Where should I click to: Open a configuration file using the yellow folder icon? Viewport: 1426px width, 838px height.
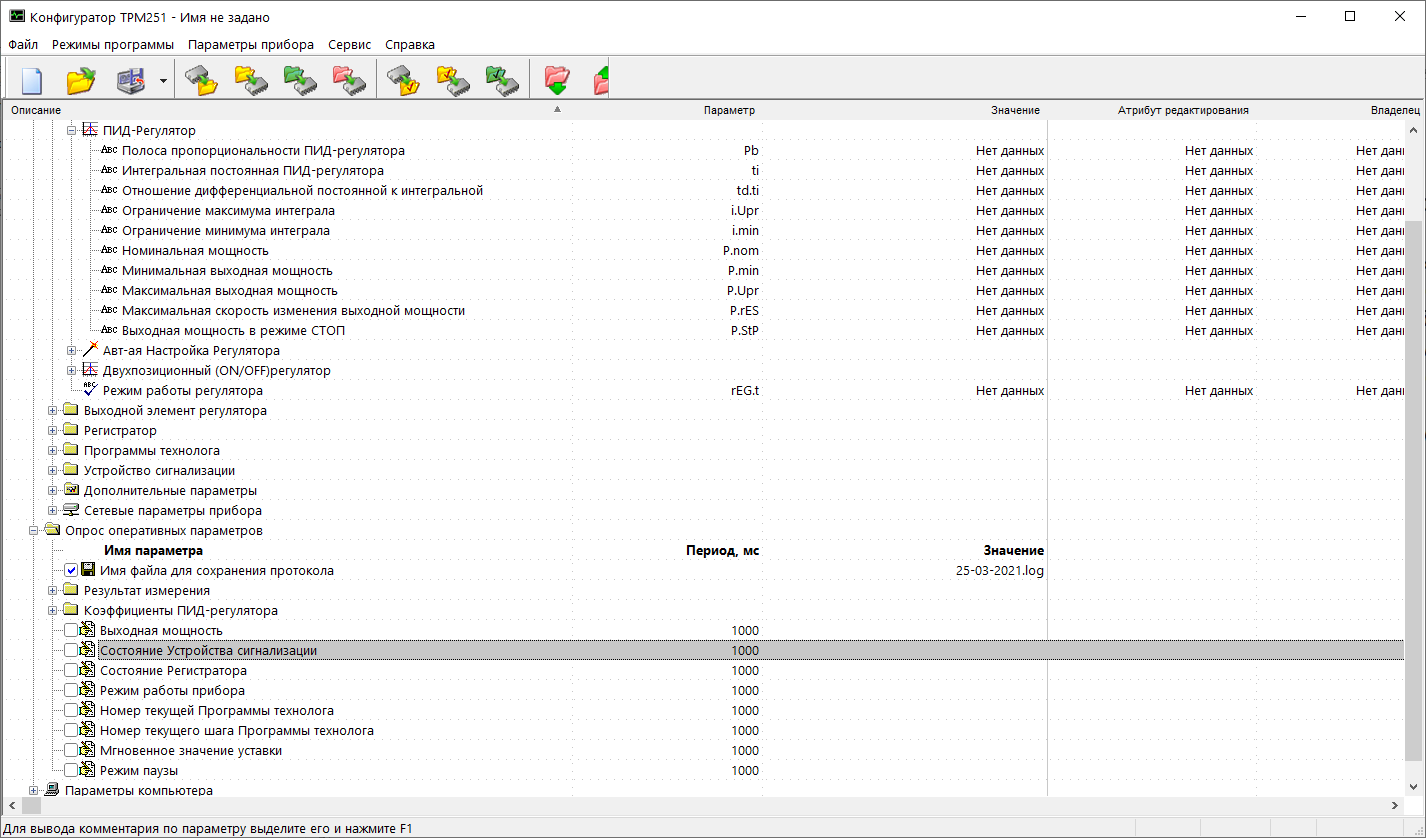click(81, 80)
